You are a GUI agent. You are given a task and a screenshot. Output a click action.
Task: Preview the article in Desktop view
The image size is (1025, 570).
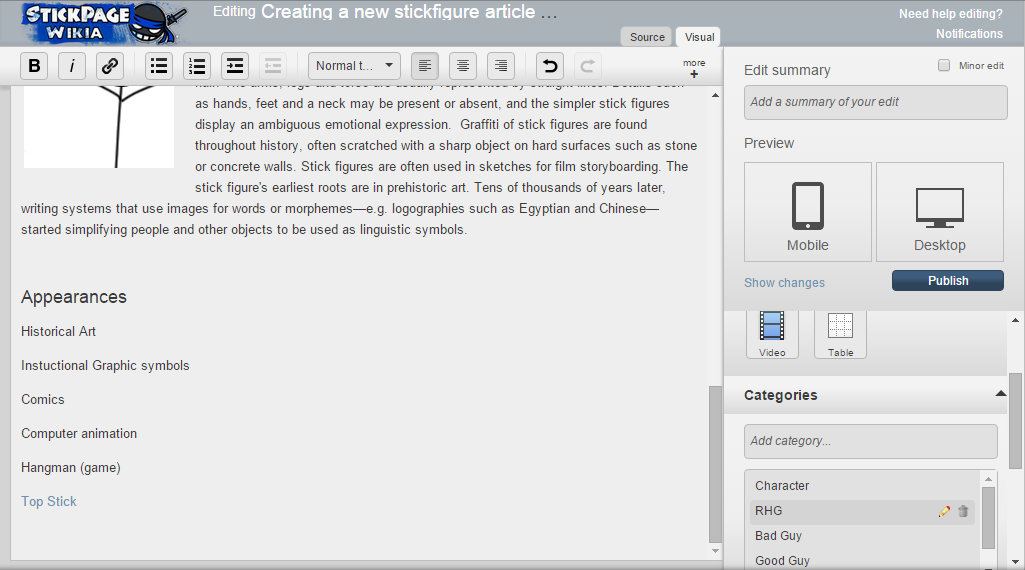[x=939, y=212]
